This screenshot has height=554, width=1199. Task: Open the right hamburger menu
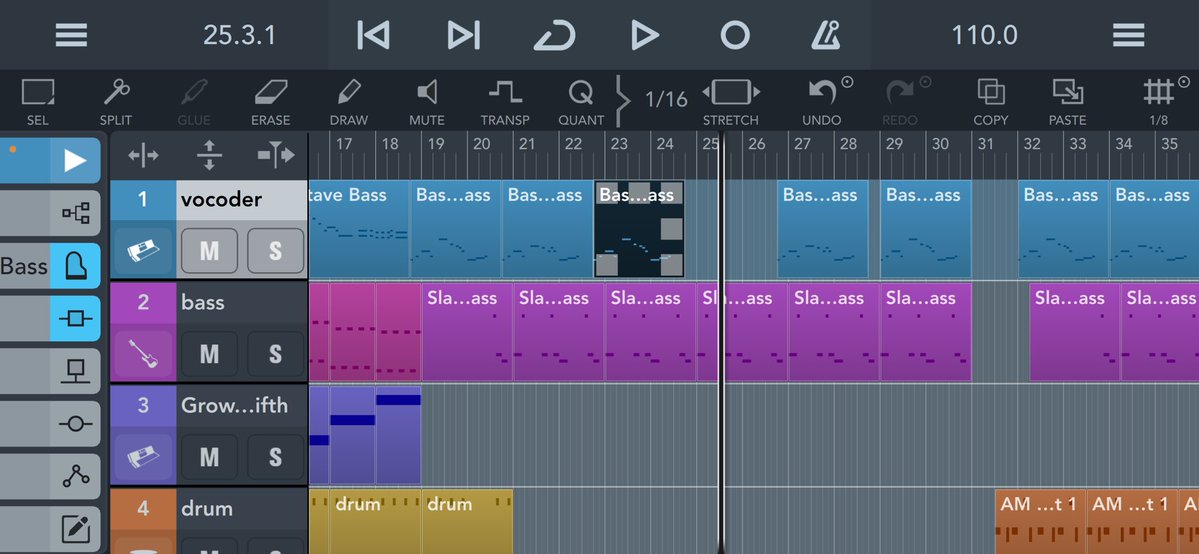click(x=1128, y=35)
